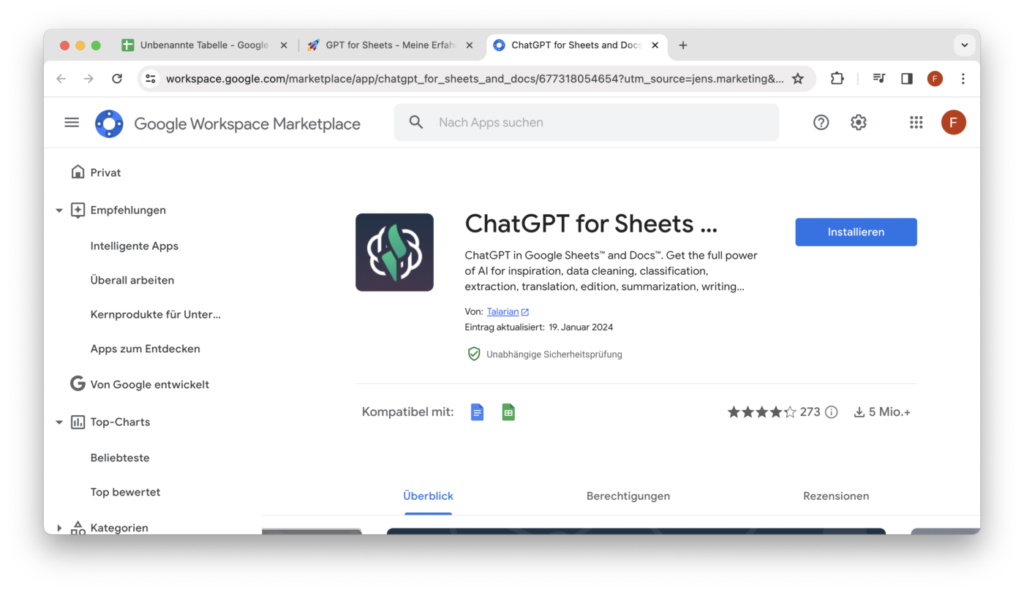
Task: Open the Chrome three-dot menu
Action: pos(963,78)
